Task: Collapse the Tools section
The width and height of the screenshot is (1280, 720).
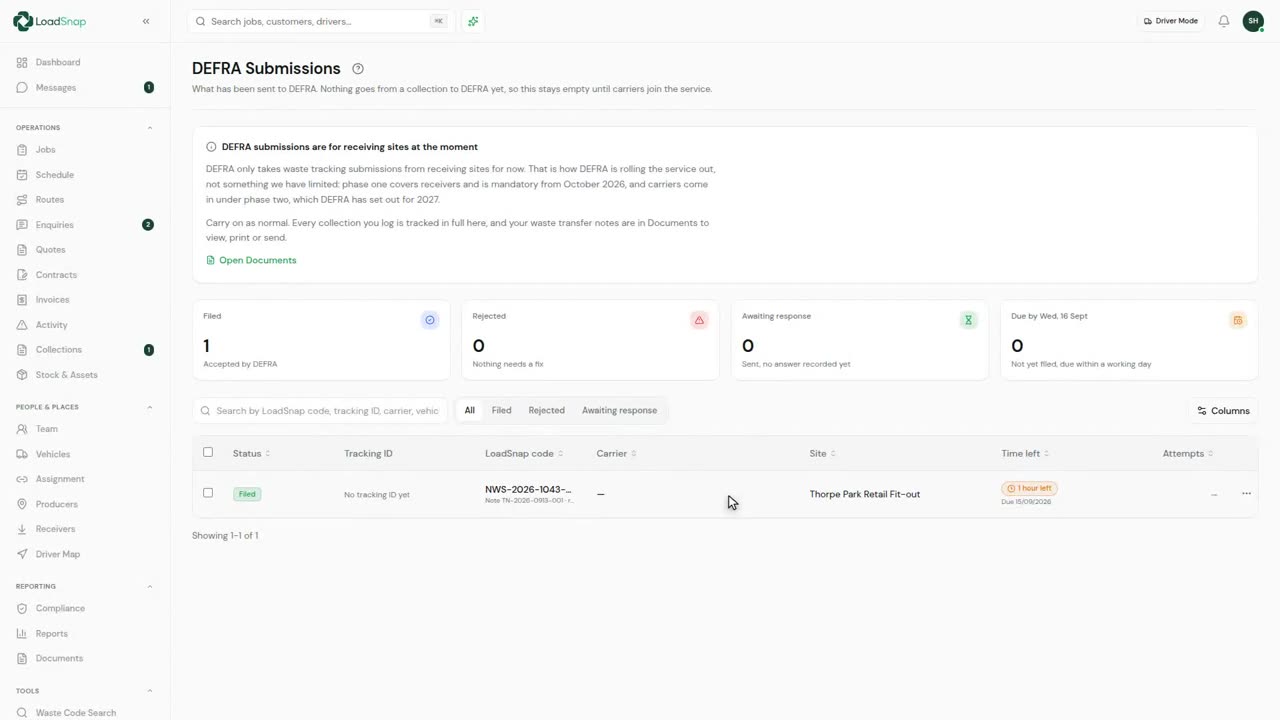Action: click(x=150, y=691)
